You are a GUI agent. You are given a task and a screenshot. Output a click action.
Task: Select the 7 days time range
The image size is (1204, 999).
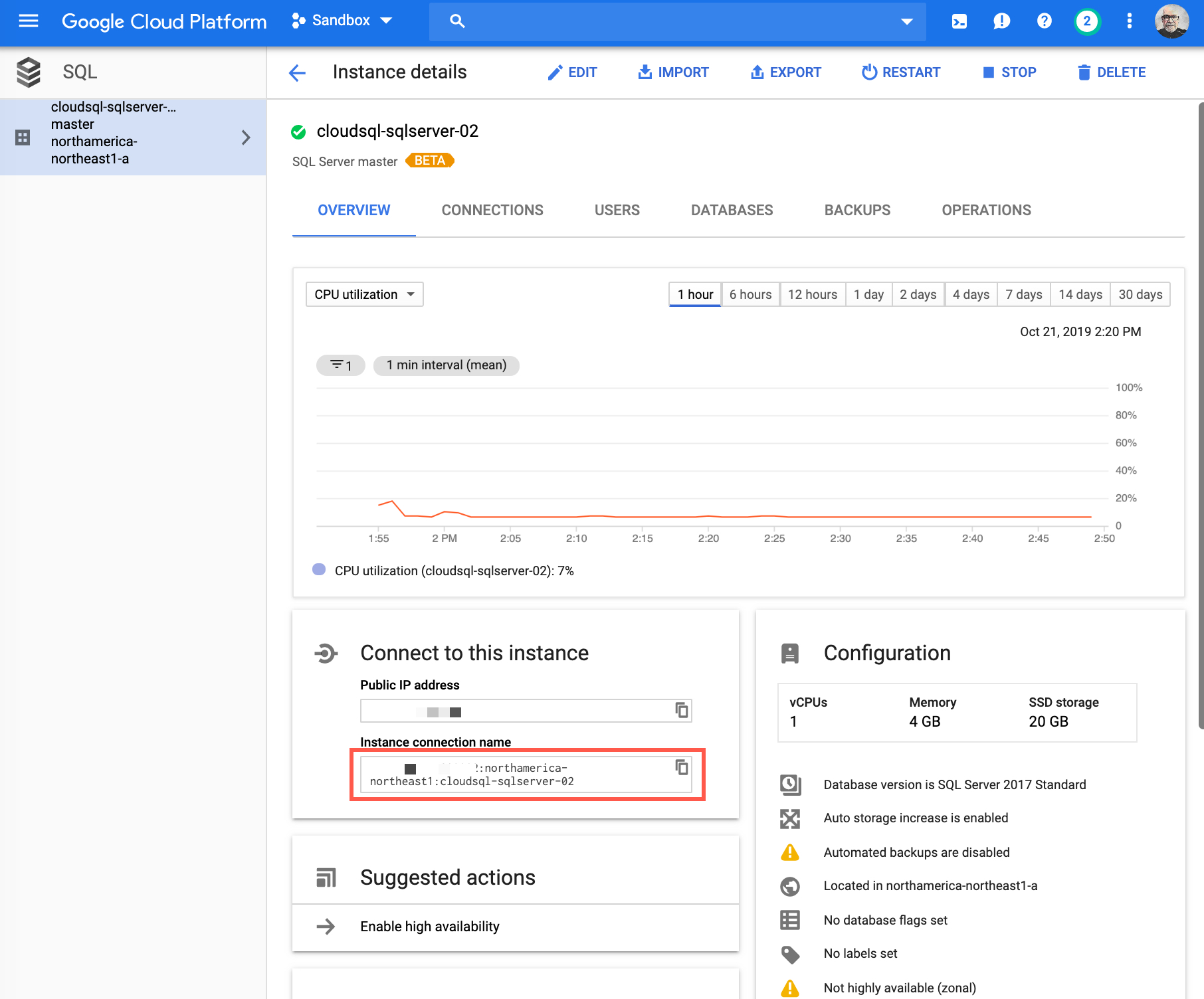1023,294
